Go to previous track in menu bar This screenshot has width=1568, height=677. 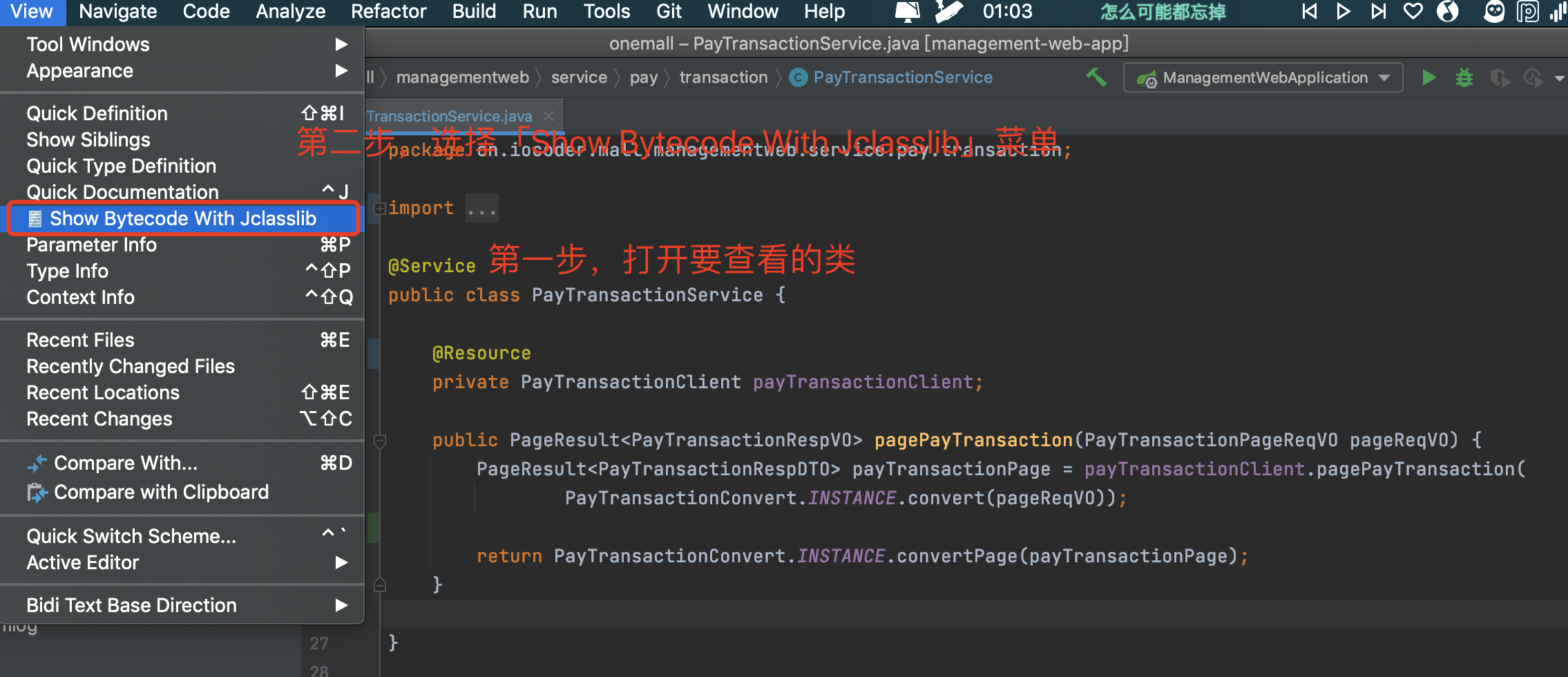1309,12
